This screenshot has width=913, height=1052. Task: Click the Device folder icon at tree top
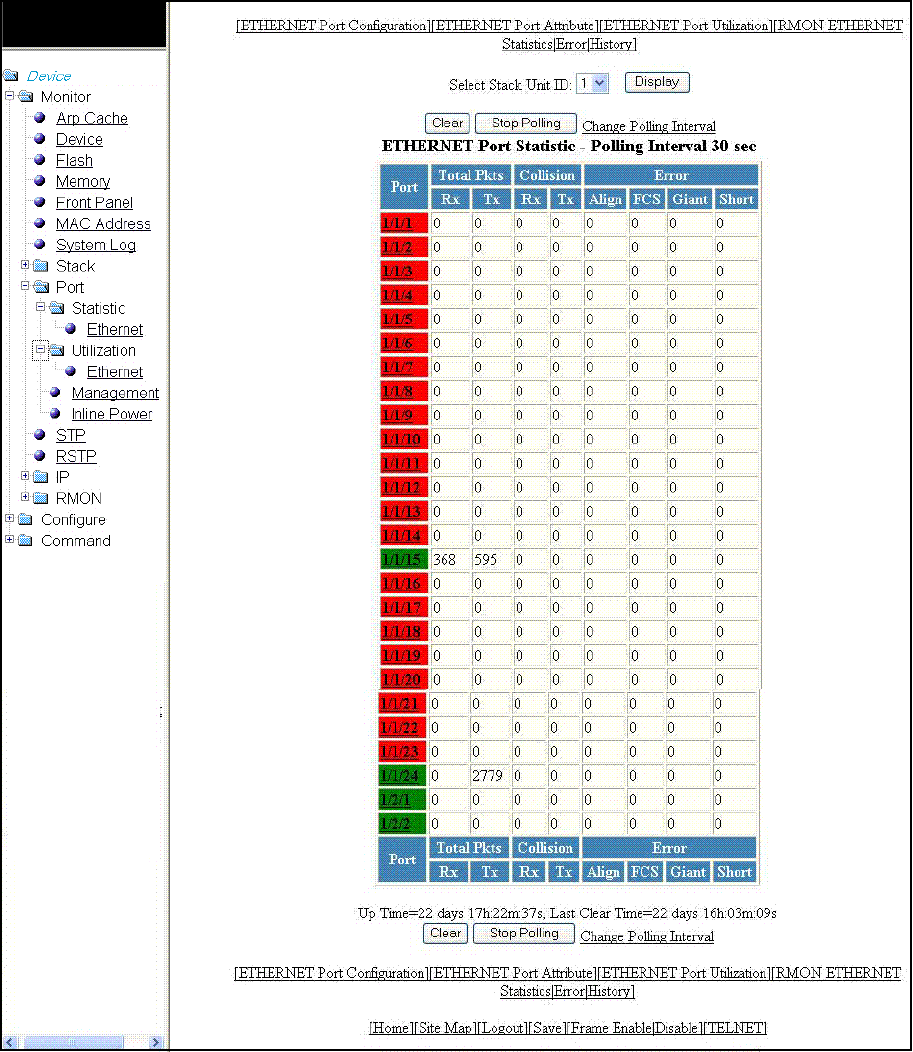pos(11,75)
